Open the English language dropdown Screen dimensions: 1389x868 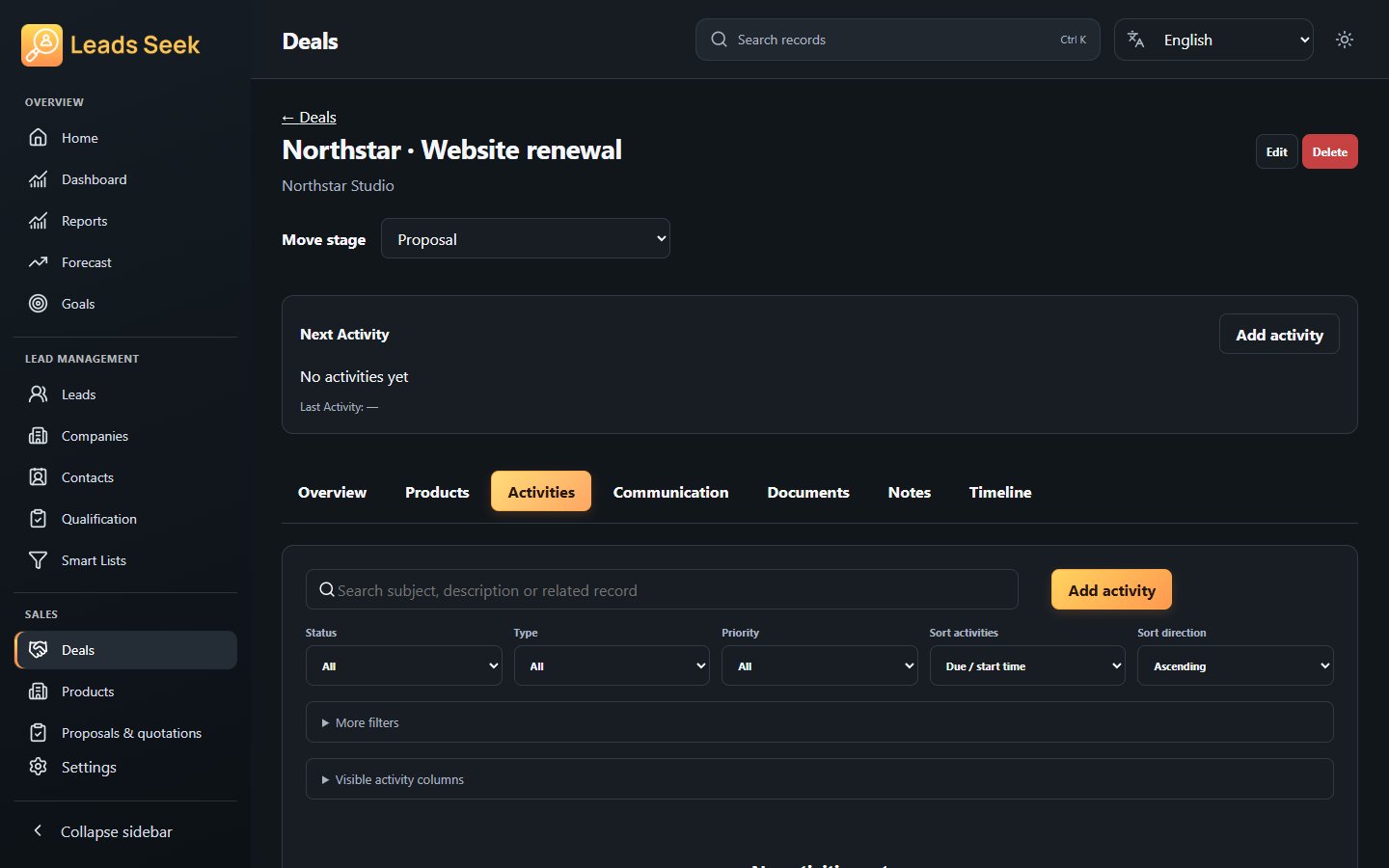[x=1213, y=40]
